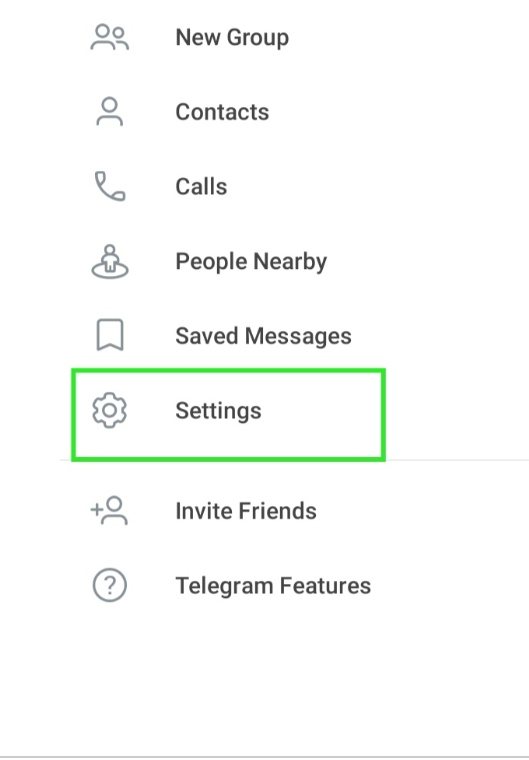Click blank row area beside Invite Friends
This screenshot has height=760, width=529.
click(423, 511)
